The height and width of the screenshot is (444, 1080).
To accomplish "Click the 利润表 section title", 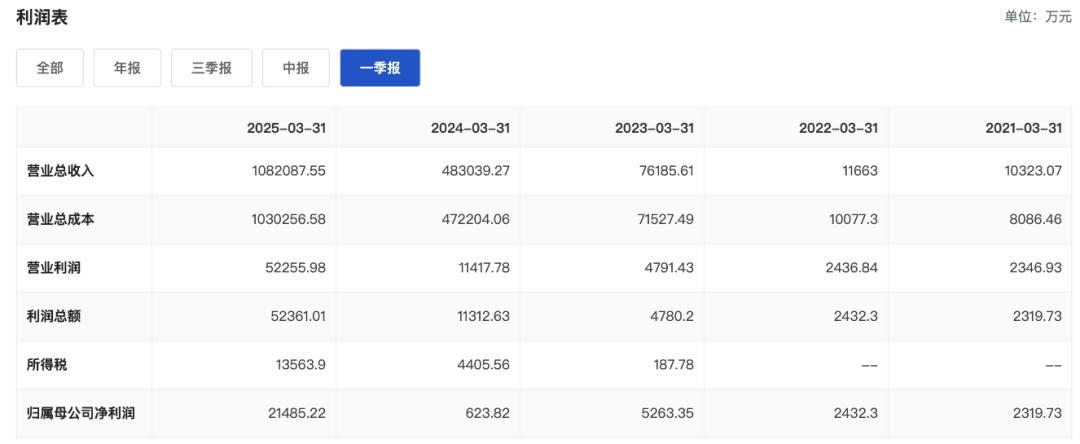I will point(42,18).
